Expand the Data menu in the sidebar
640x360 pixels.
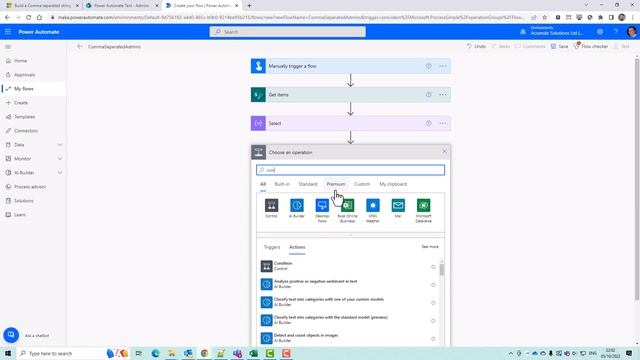[x=60, y=145]
